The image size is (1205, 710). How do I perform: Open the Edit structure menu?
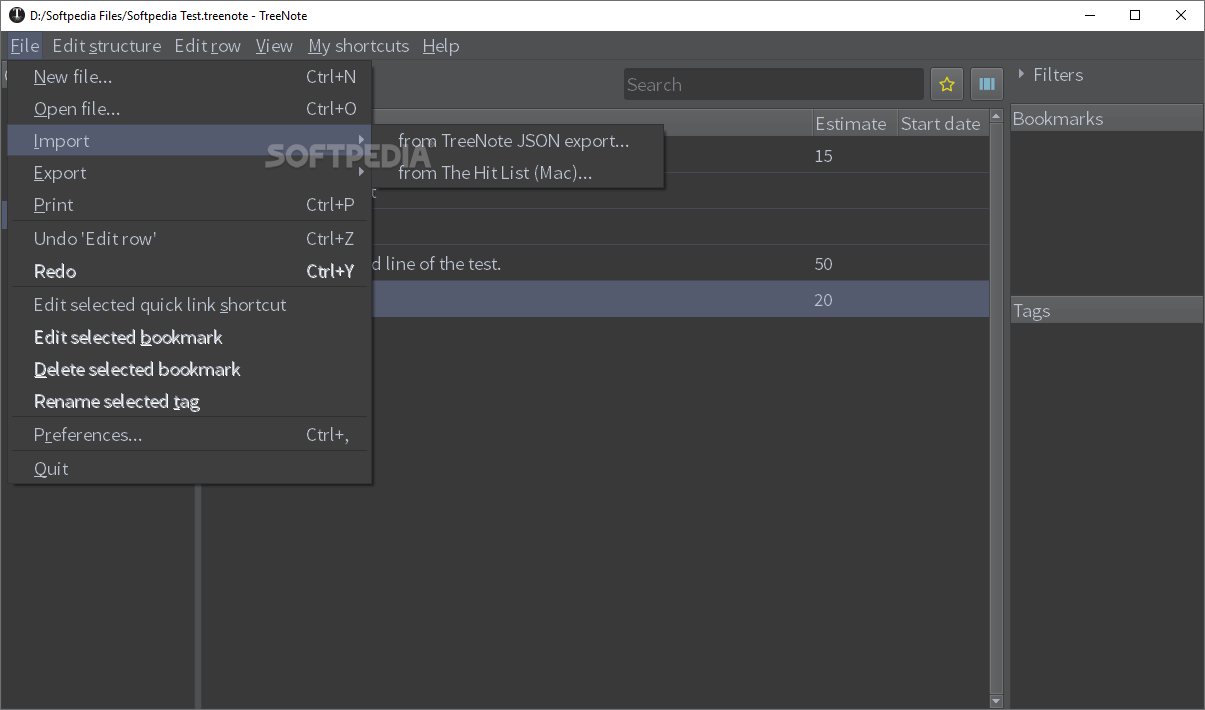[107, 46]
